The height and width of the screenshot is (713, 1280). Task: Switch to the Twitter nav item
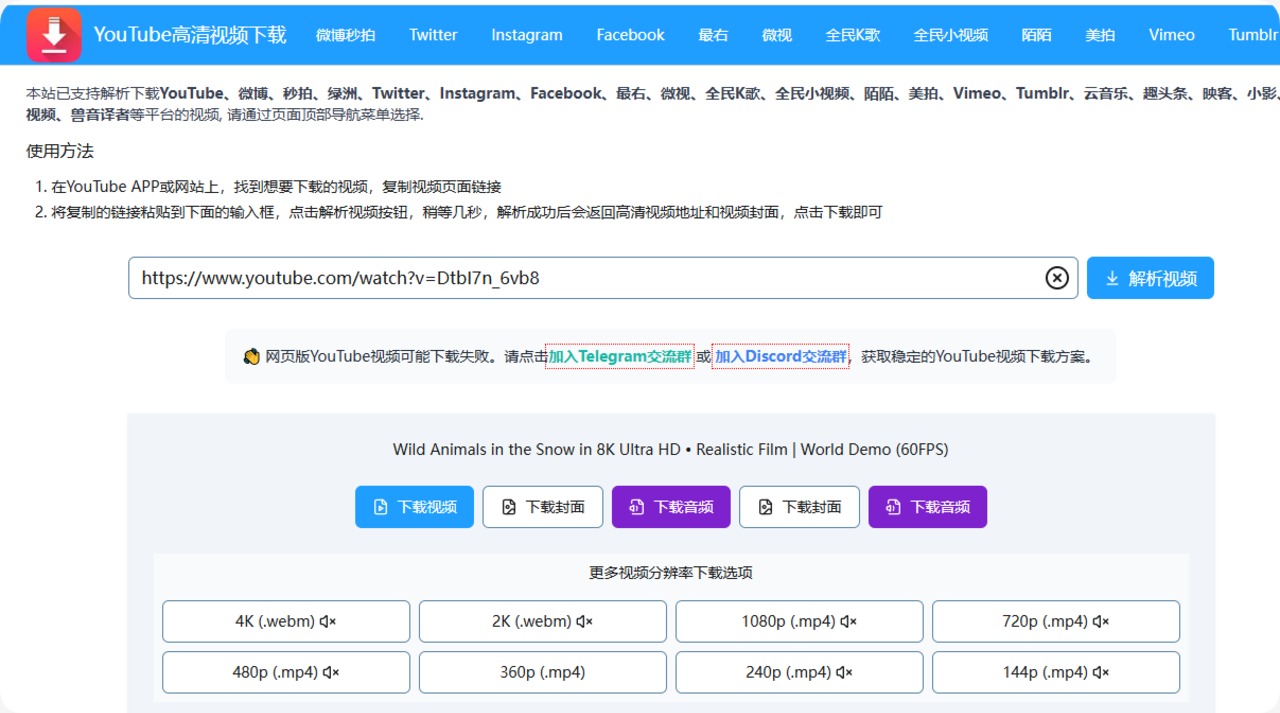(433, 35)
